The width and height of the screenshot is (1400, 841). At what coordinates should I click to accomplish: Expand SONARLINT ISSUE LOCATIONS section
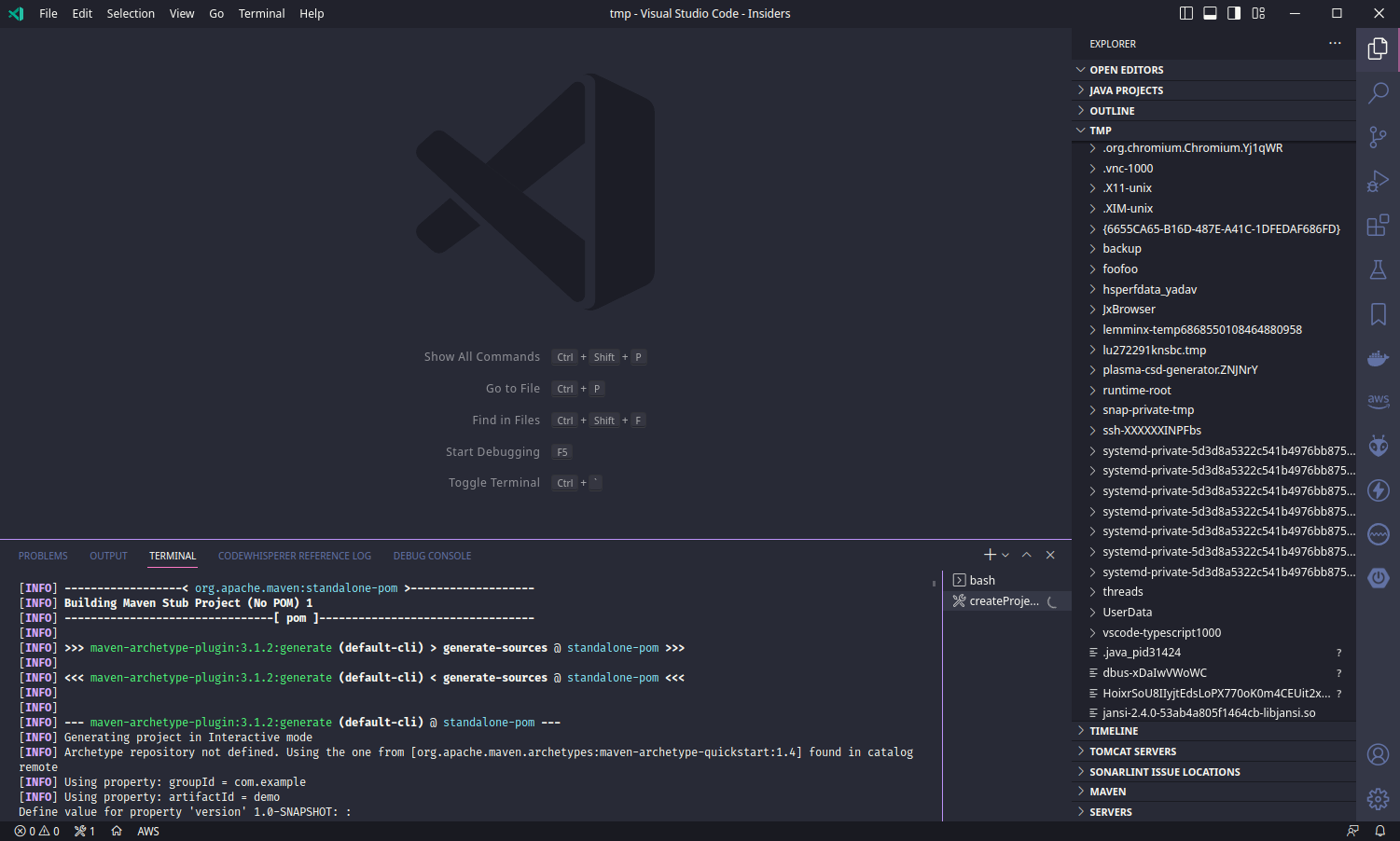coord(1214,772)
